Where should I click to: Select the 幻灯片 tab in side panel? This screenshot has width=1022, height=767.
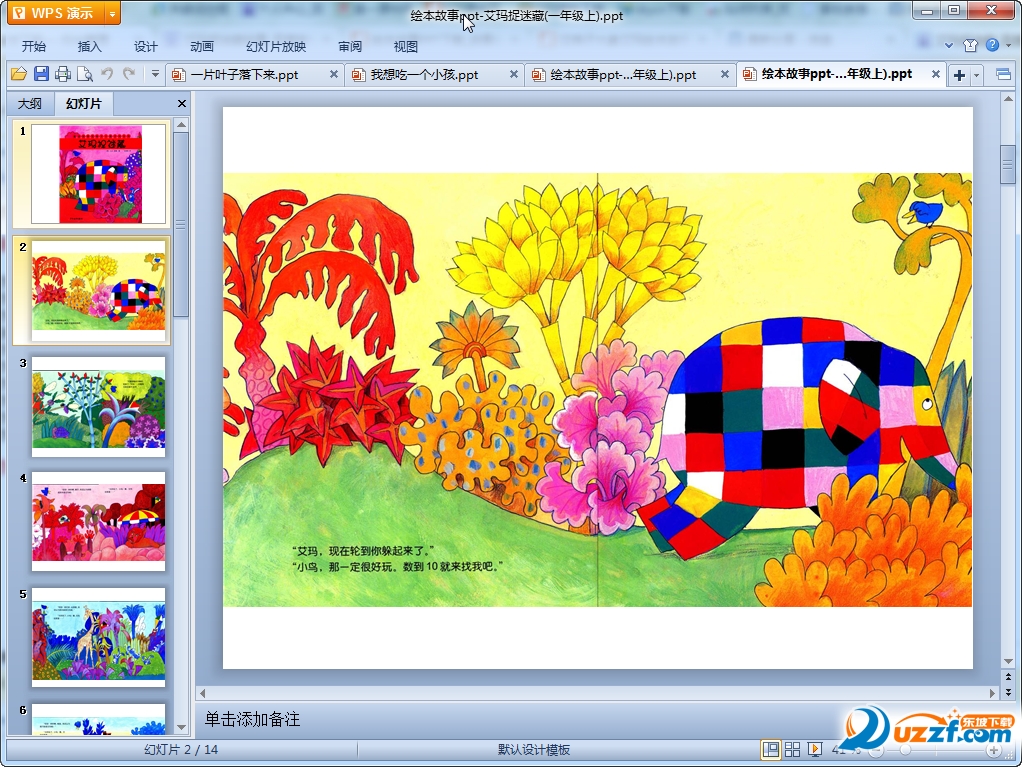click(x=84, y=104)
